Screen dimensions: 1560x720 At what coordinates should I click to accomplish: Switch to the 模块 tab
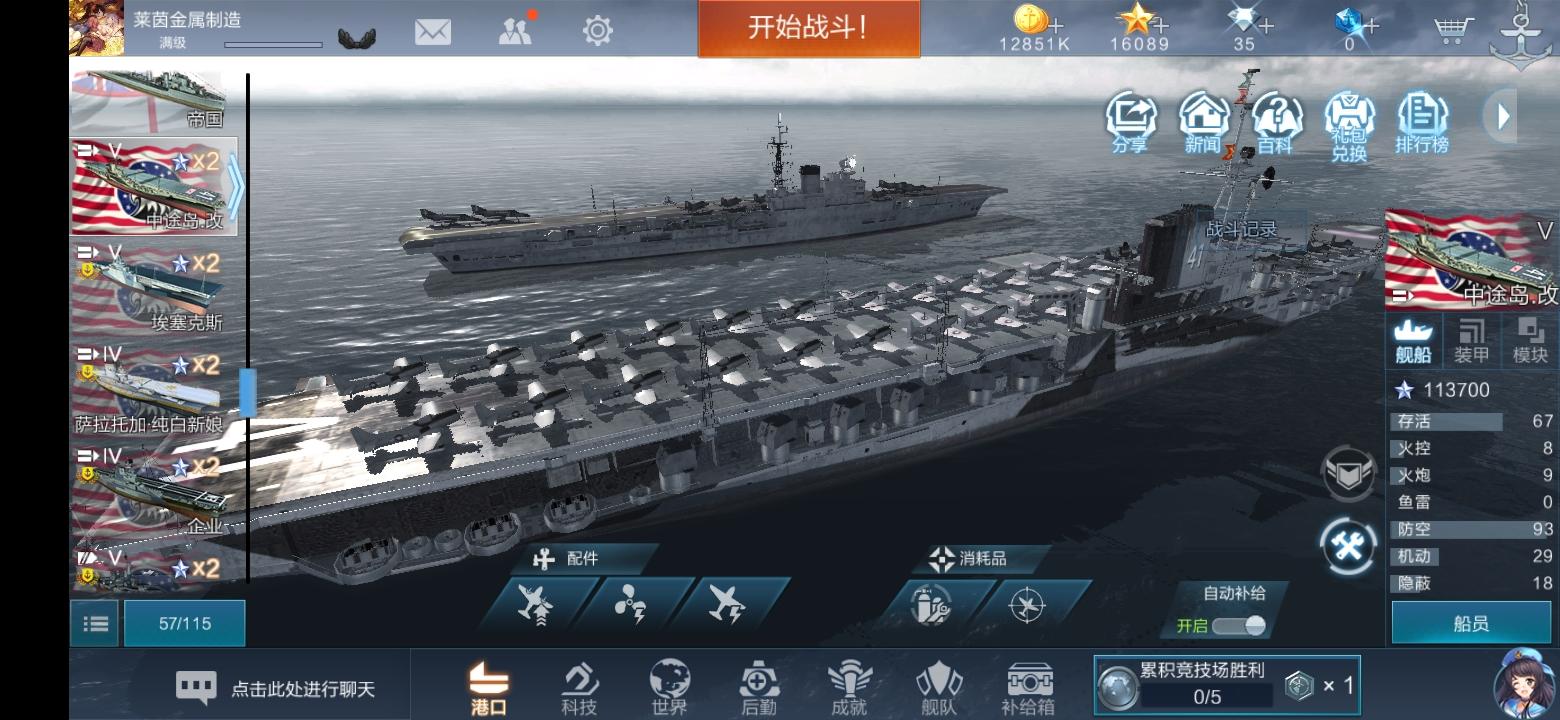click(1530, 341)
